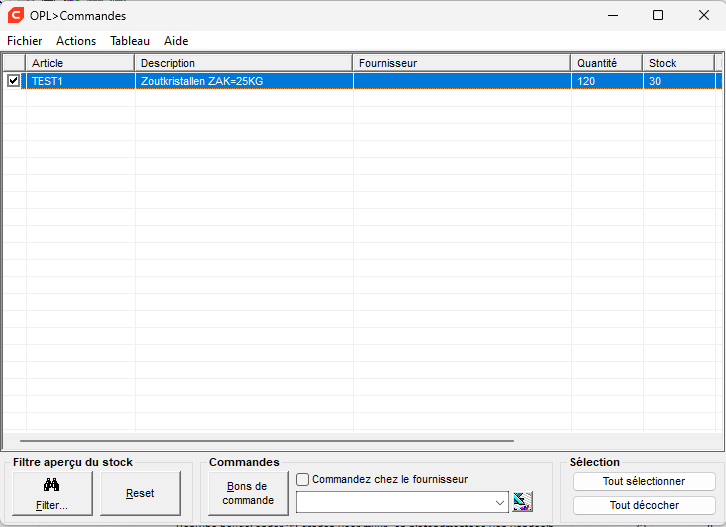Click the 'Tout décocher' button
Viewport: 726px width, 527px height.
(x=644, y=505)
